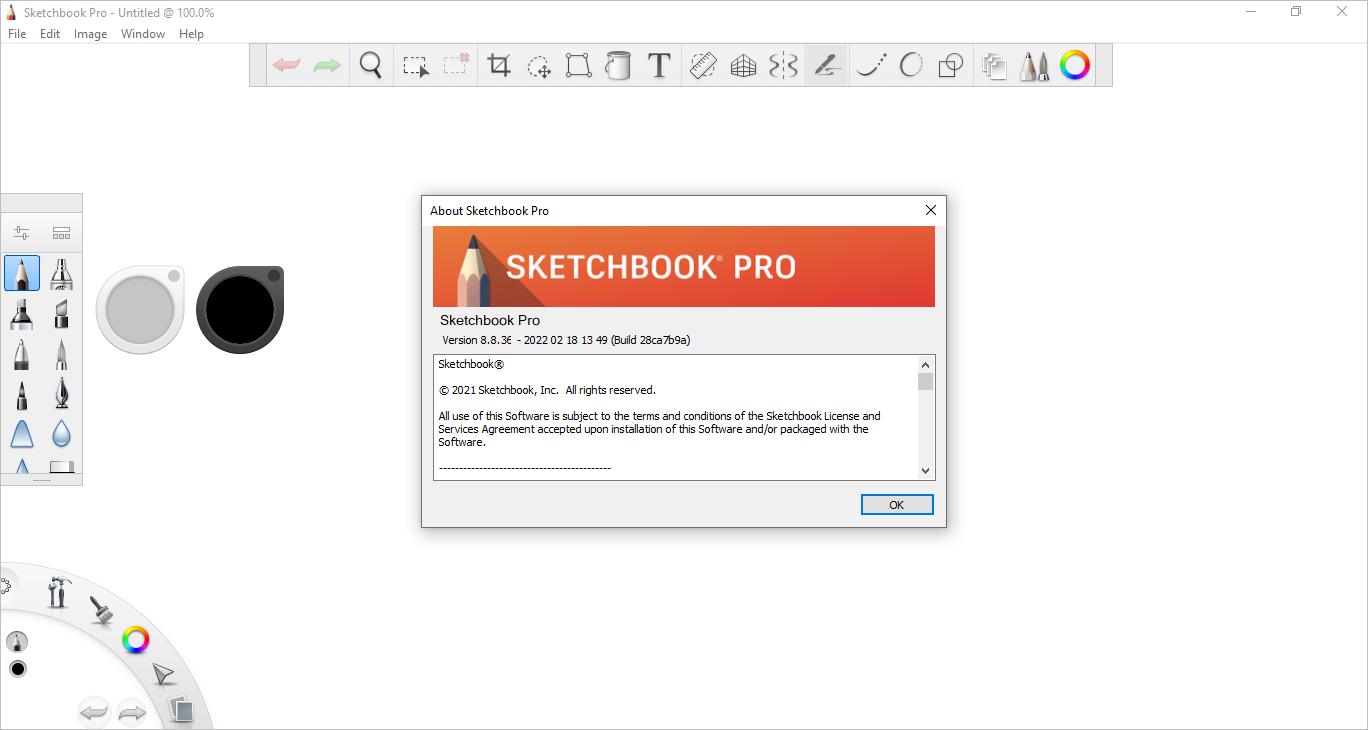This screenshot has width=1368, height=730.
Task: Select the Ruler tool
Action: point(703,65)
